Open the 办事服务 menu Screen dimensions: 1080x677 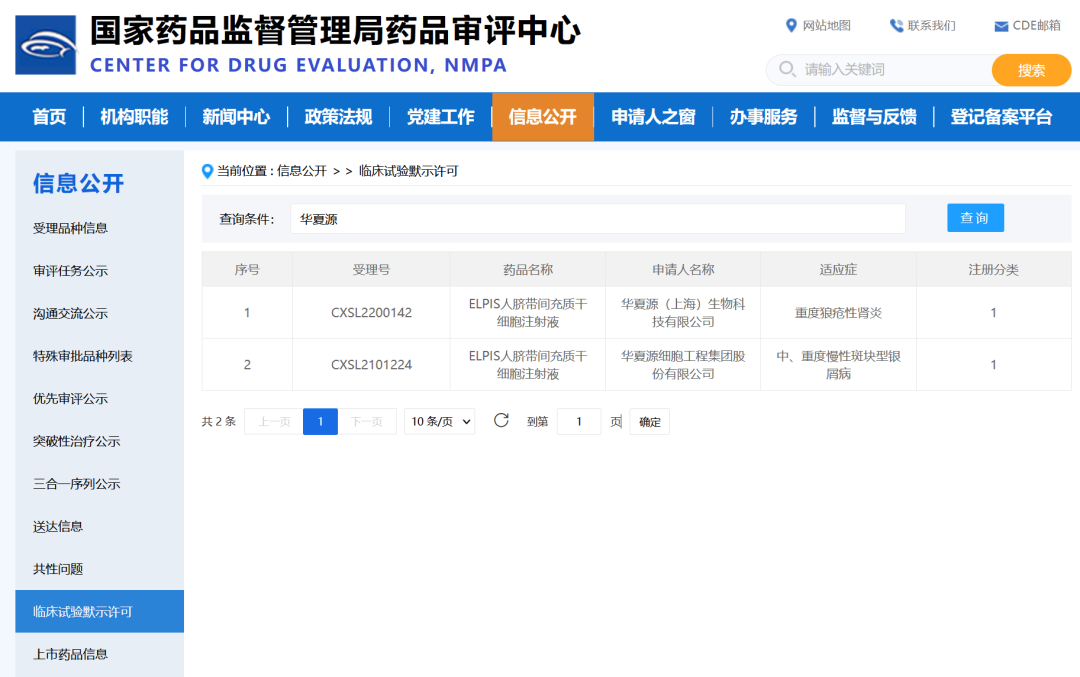tap(763, 117)
